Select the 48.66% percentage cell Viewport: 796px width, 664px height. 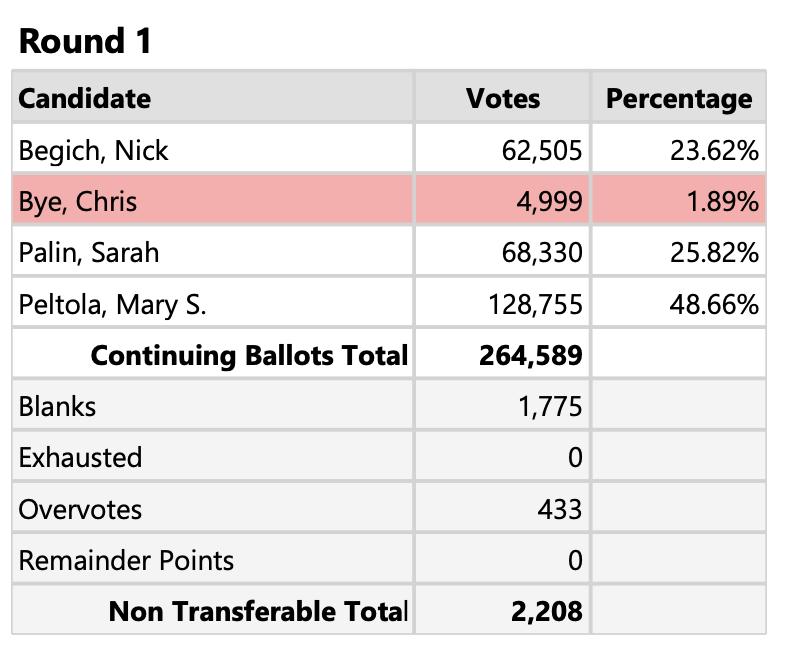click(x=714, y=305)
